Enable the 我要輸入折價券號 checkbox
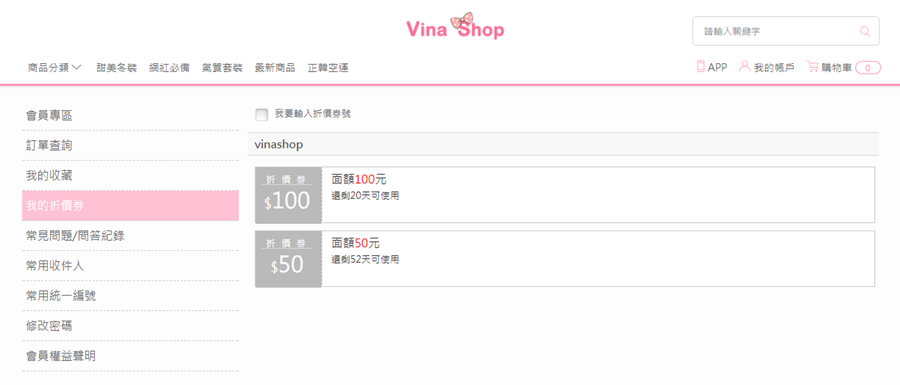900x385 pixels. [x=262, y=115]
